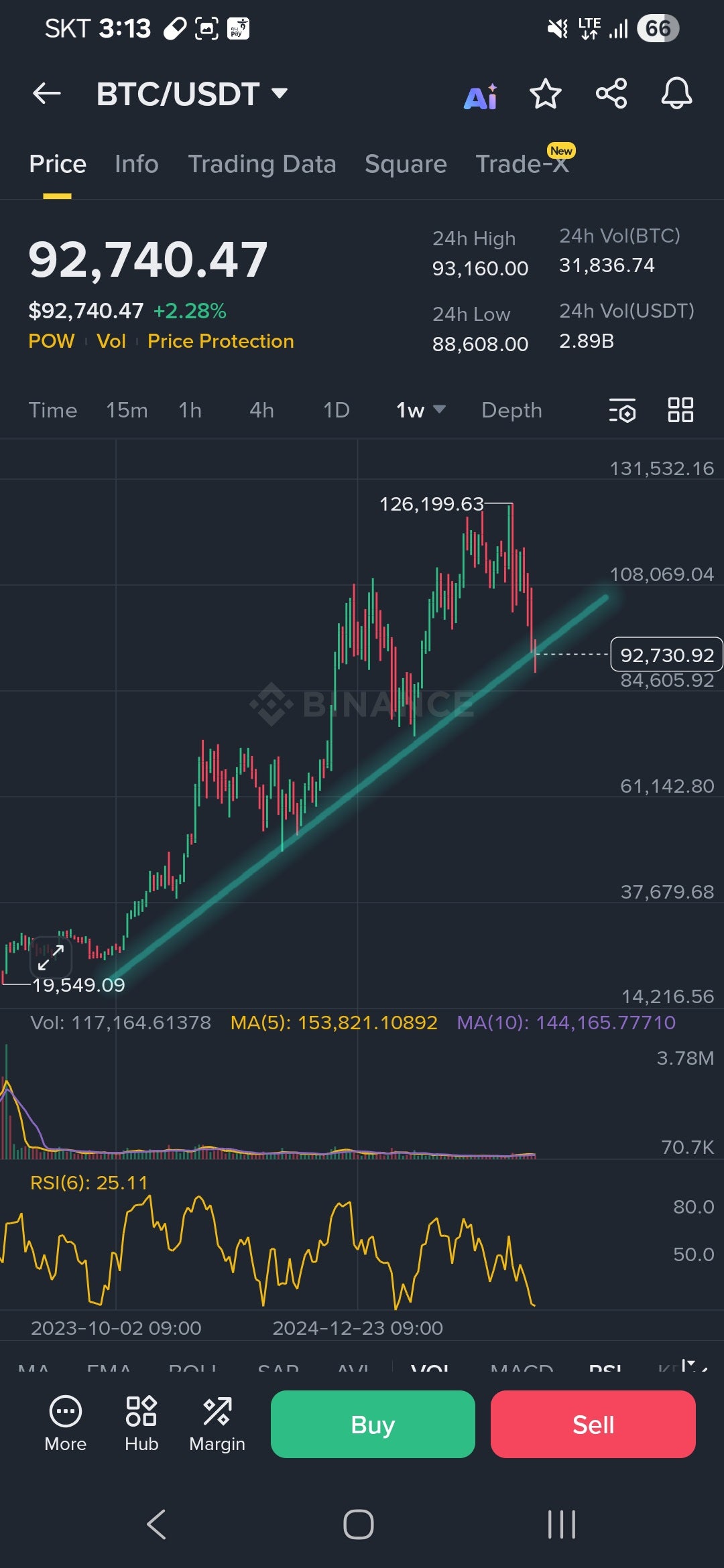
Task: Tap the red Sell button
Action: (593, 1424)
